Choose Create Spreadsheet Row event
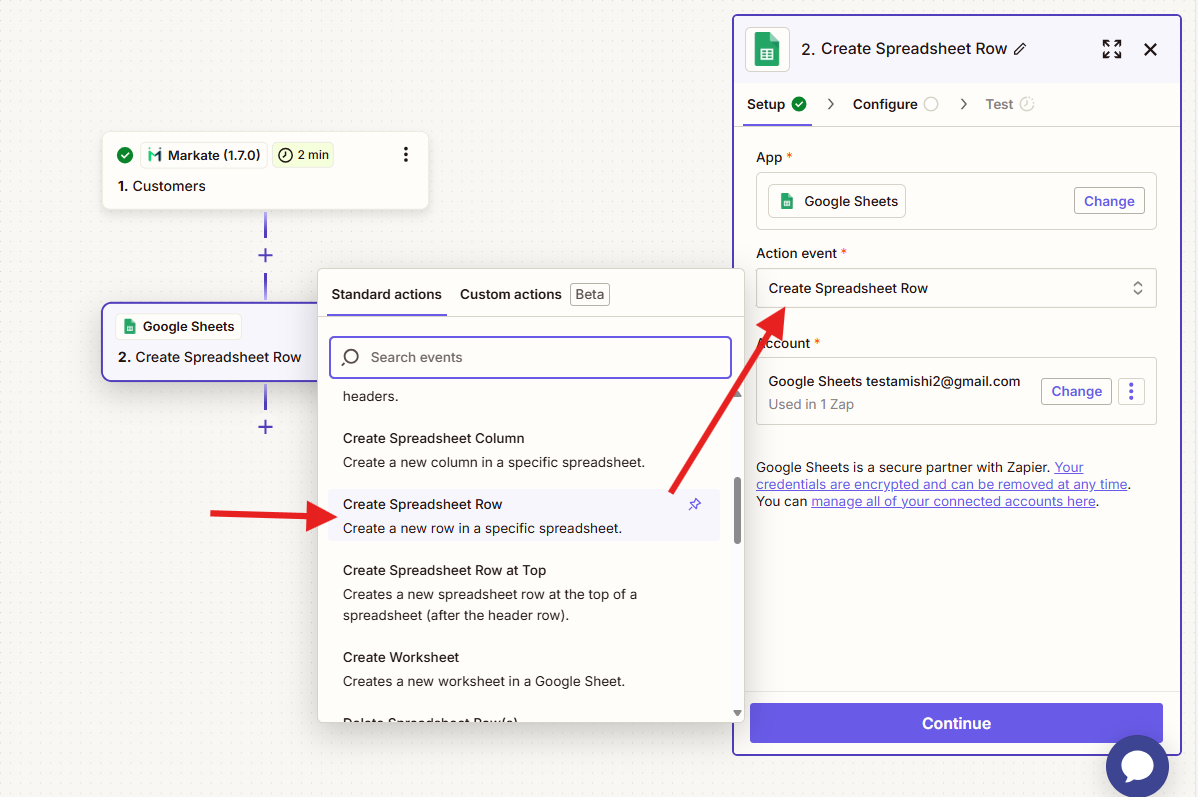 pyautogui.click(x=524, y=516)
